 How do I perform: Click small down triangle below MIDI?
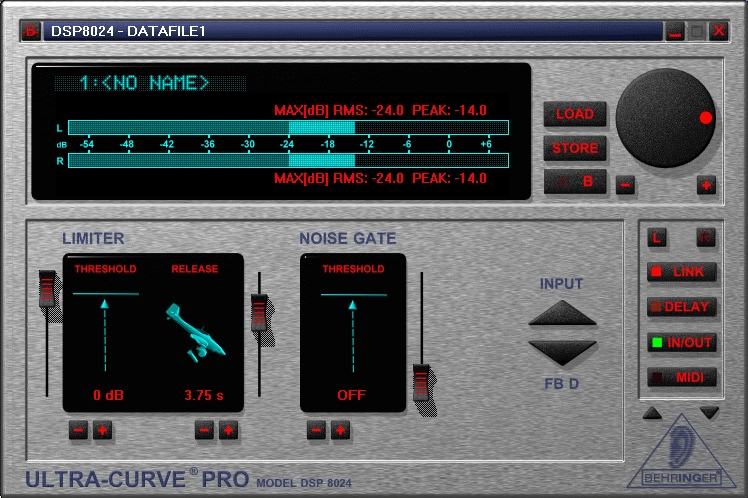pos(709,413)
